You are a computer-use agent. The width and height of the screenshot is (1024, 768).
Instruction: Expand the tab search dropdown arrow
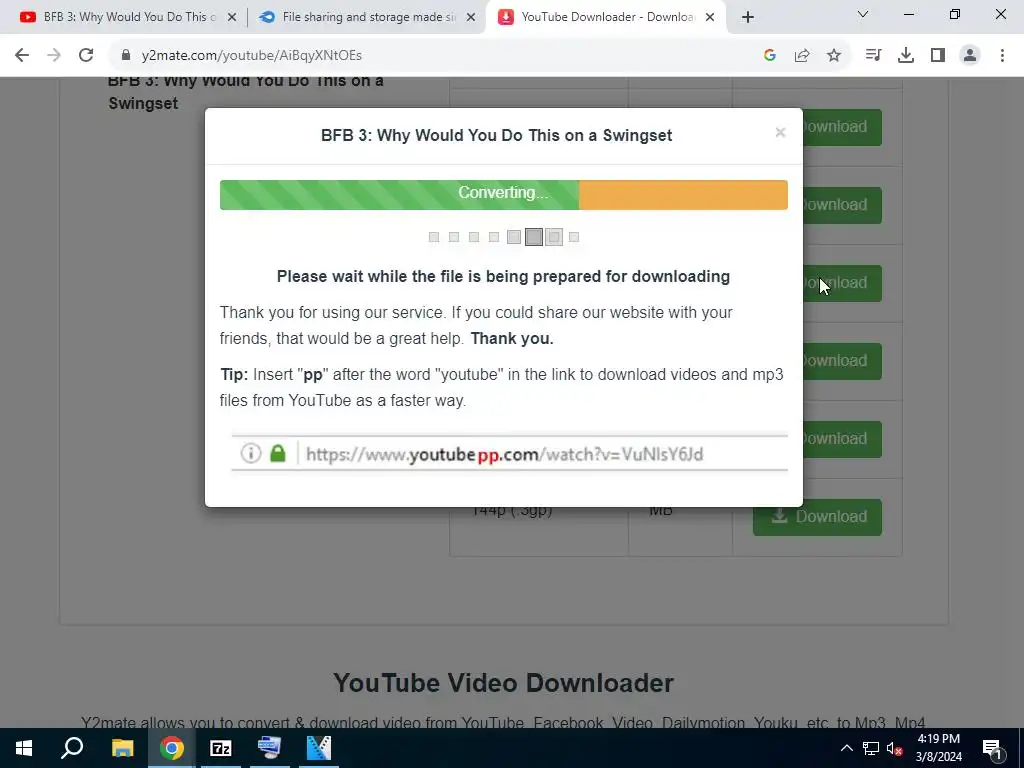(863, 14)
